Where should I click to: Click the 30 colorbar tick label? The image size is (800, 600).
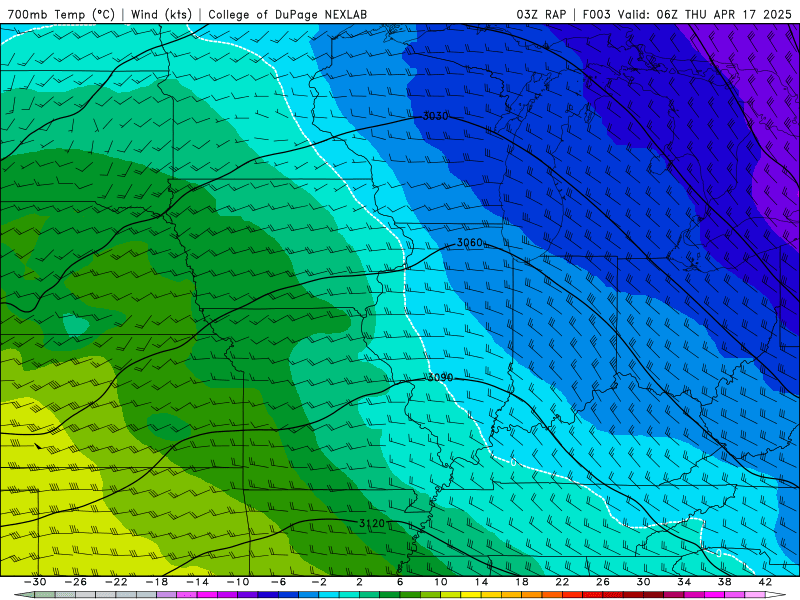pyautogui.click(x=643, y=582)
